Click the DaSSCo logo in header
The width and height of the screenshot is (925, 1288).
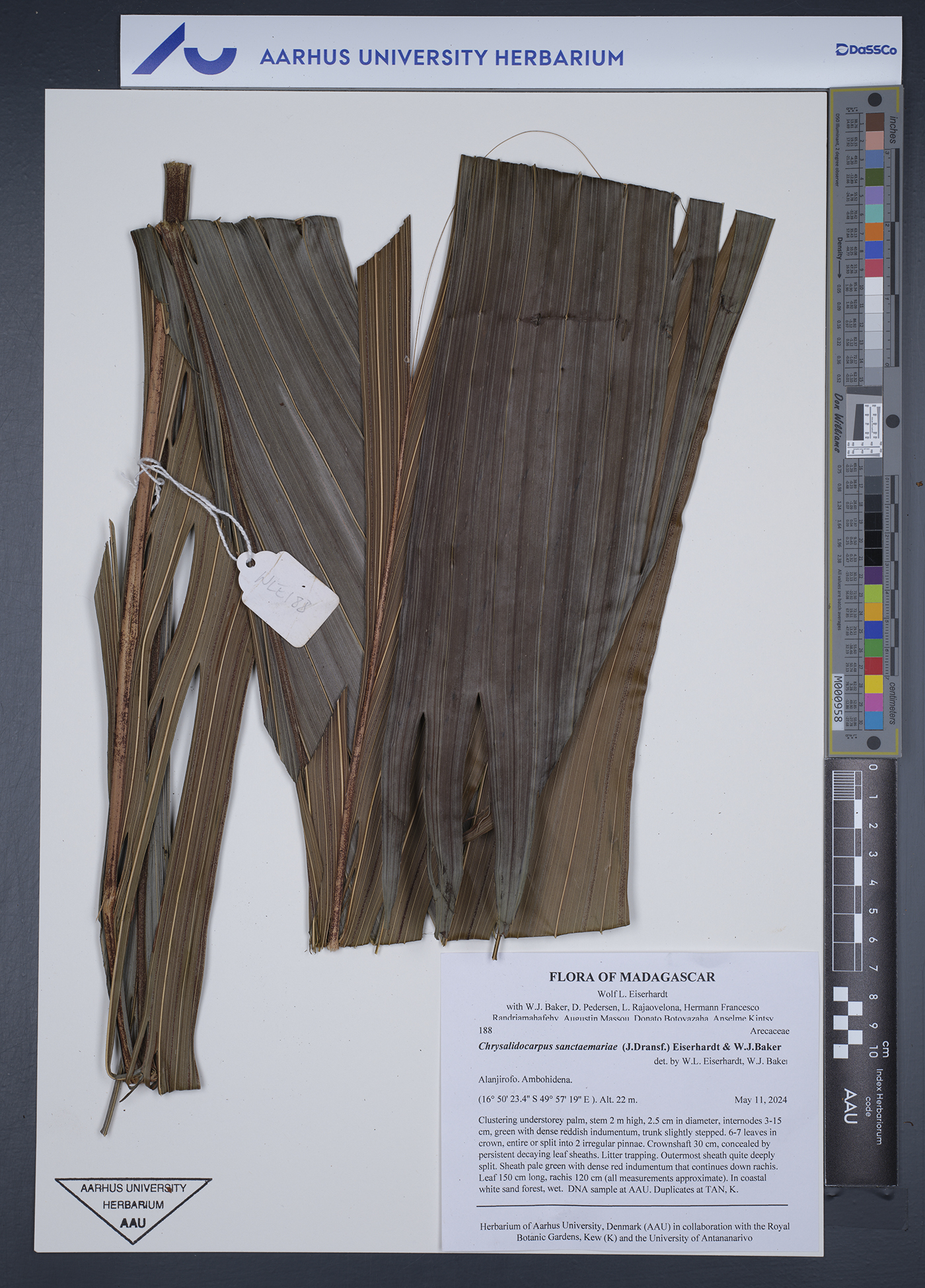(866, 50)
